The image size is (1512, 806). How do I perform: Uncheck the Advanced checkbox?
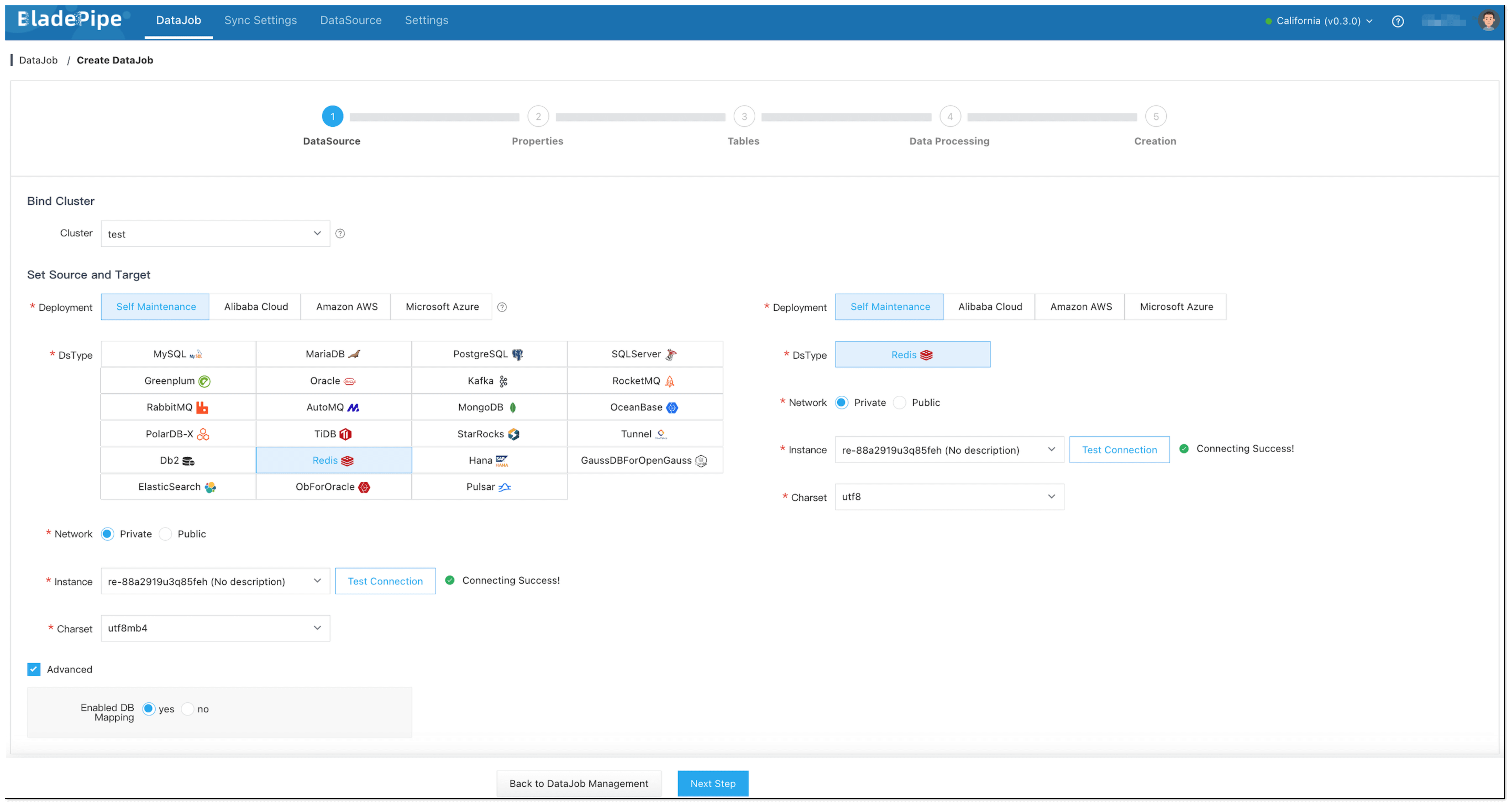point(34,669)
